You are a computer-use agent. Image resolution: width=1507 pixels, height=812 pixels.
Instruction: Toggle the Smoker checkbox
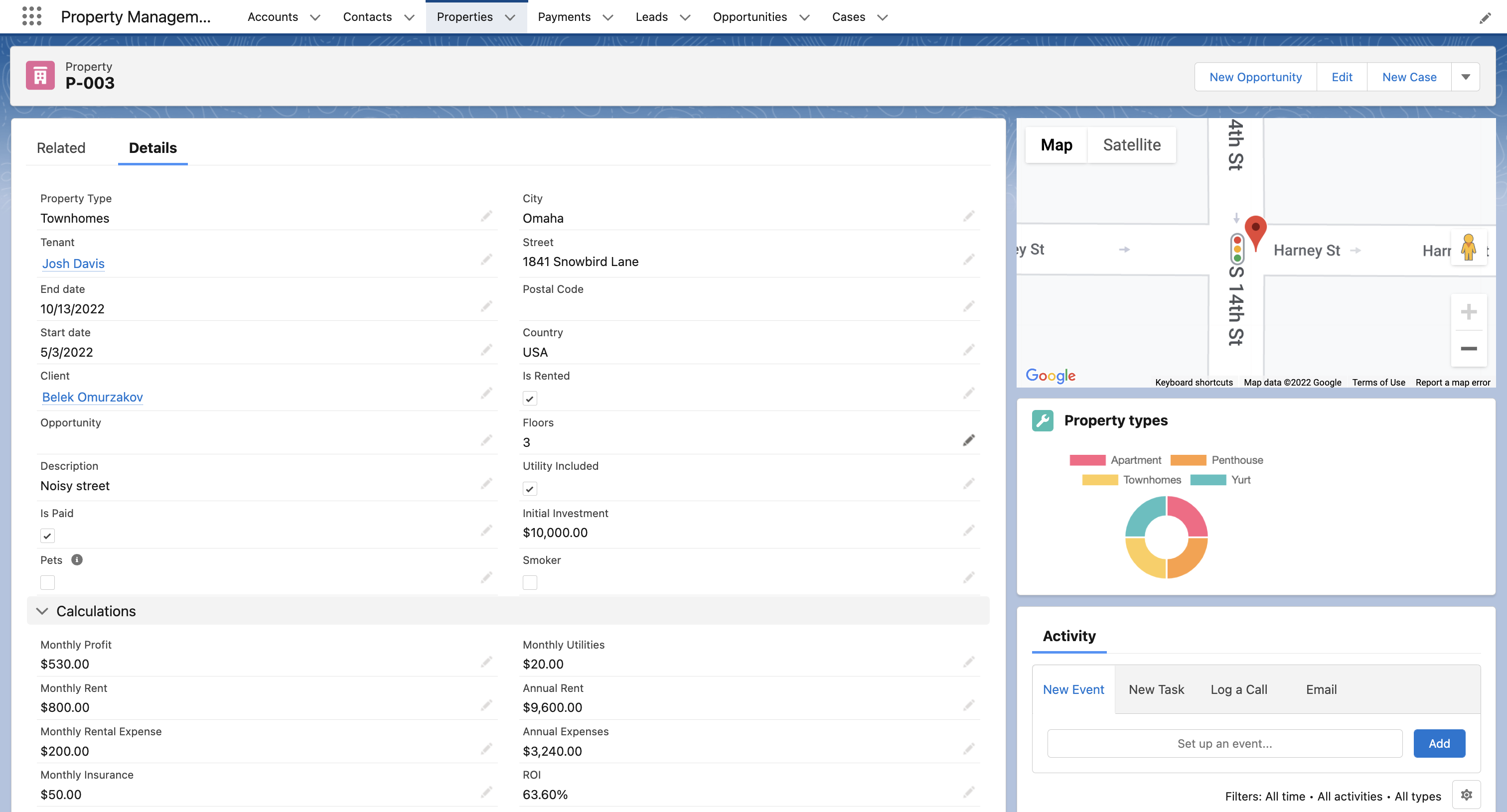coord(529,582)
